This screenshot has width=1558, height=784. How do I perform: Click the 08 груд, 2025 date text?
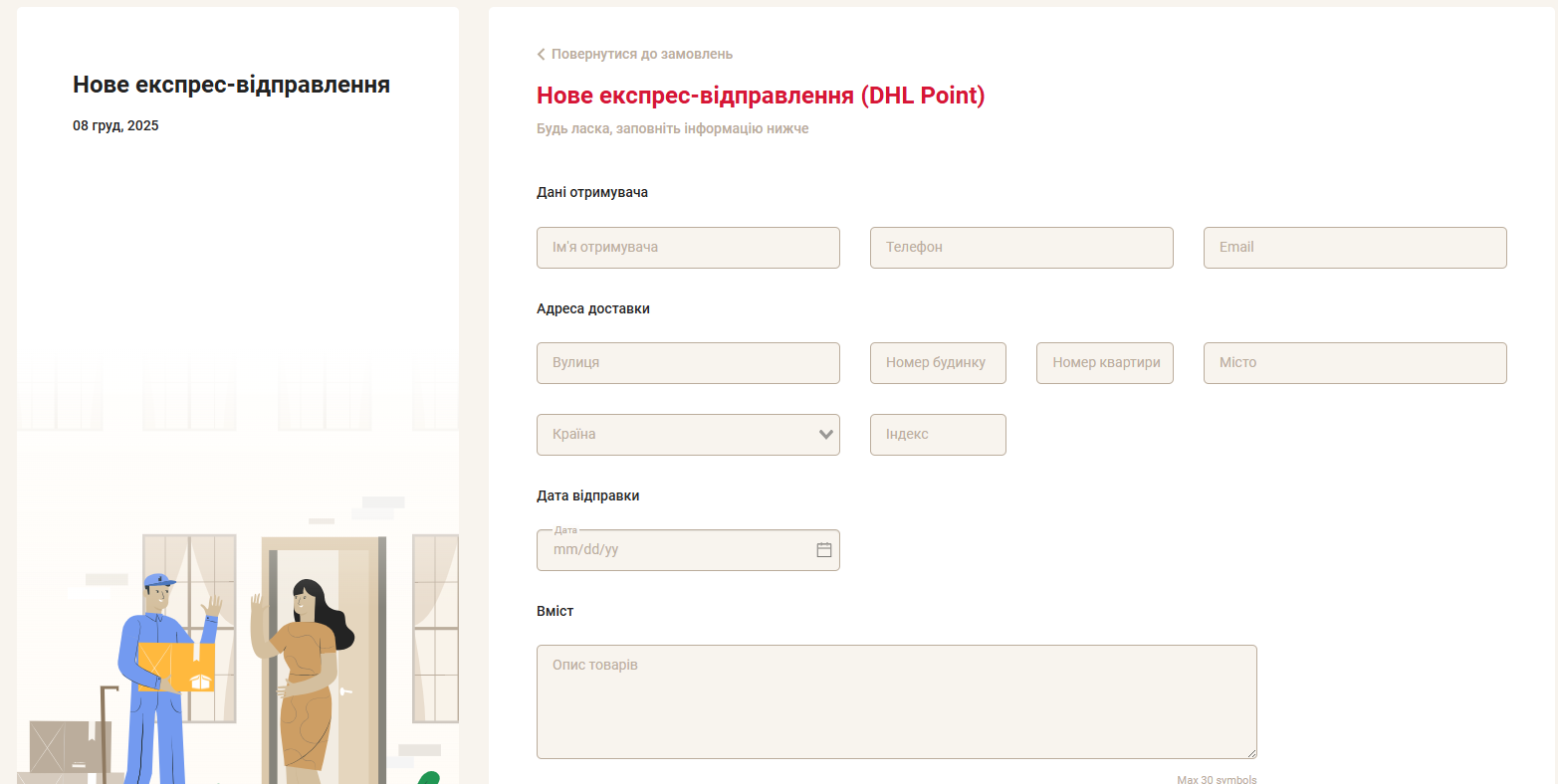coord(115,126)
